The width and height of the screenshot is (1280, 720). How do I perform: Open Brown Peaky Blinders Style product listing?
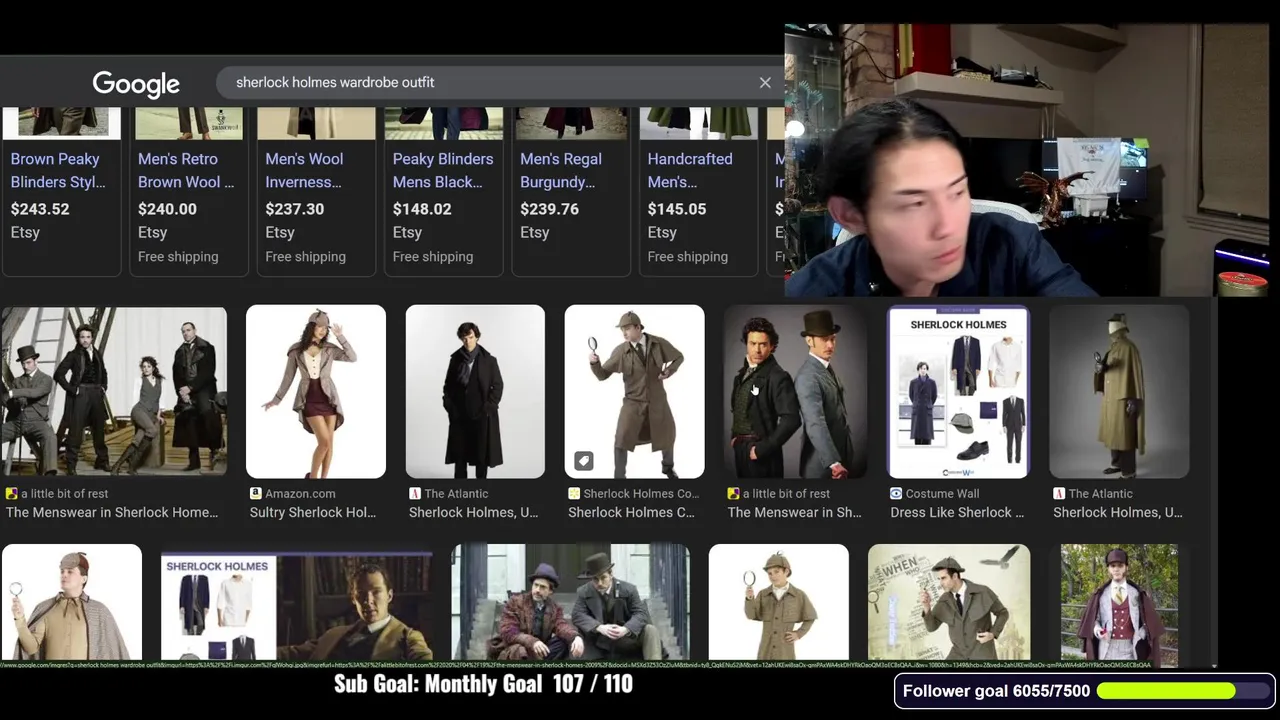58,170
